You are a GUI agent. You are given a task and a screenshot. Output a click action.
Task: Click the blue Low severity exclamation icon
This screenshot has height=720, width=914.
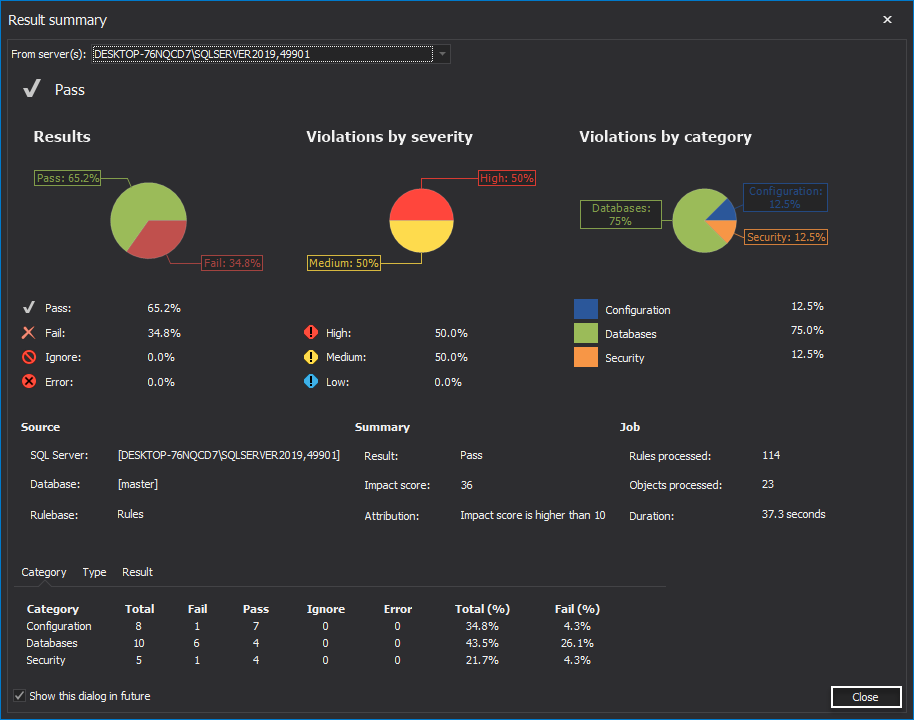[311, 381]
